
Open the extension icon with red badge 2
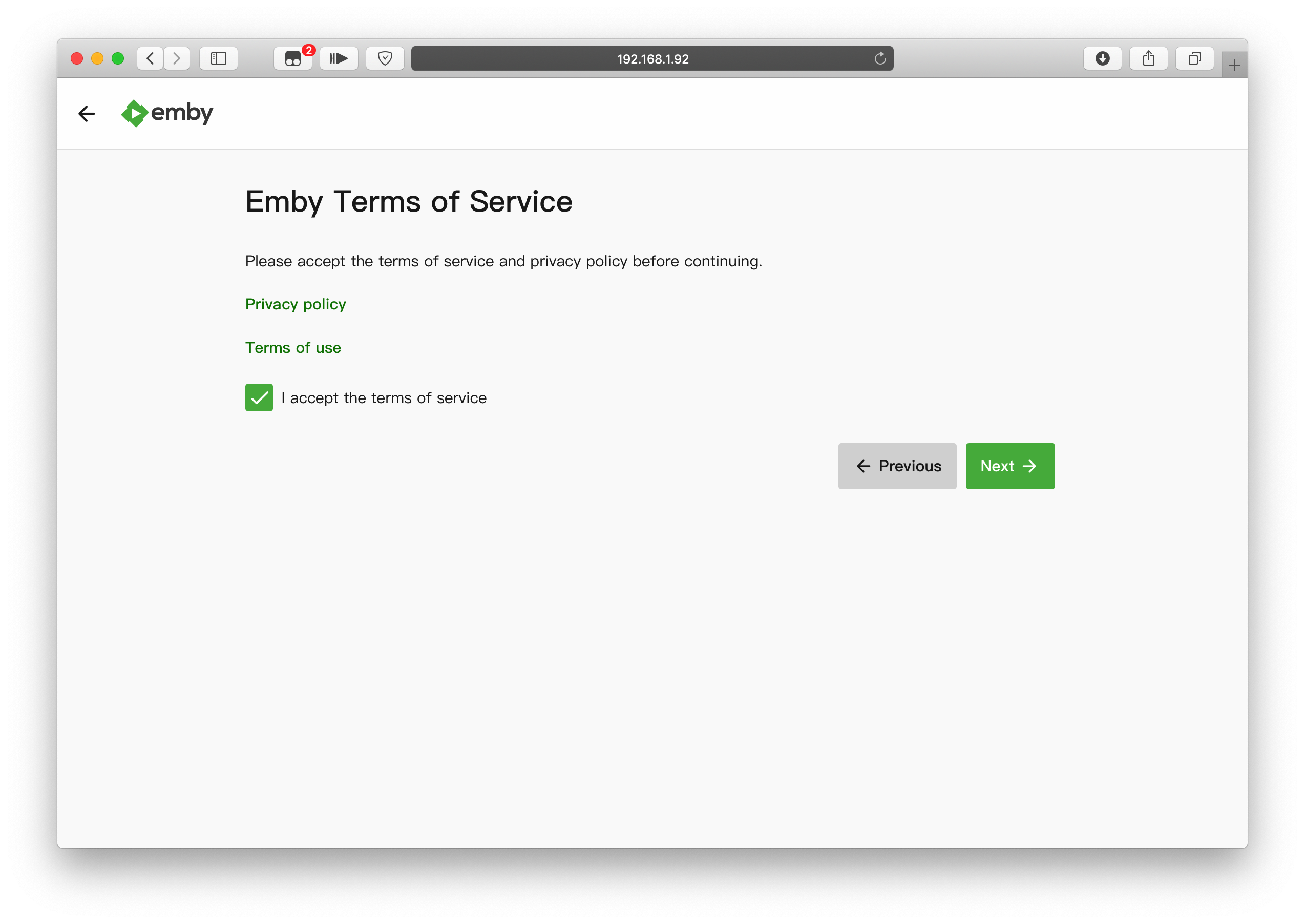tap(293, 58)
